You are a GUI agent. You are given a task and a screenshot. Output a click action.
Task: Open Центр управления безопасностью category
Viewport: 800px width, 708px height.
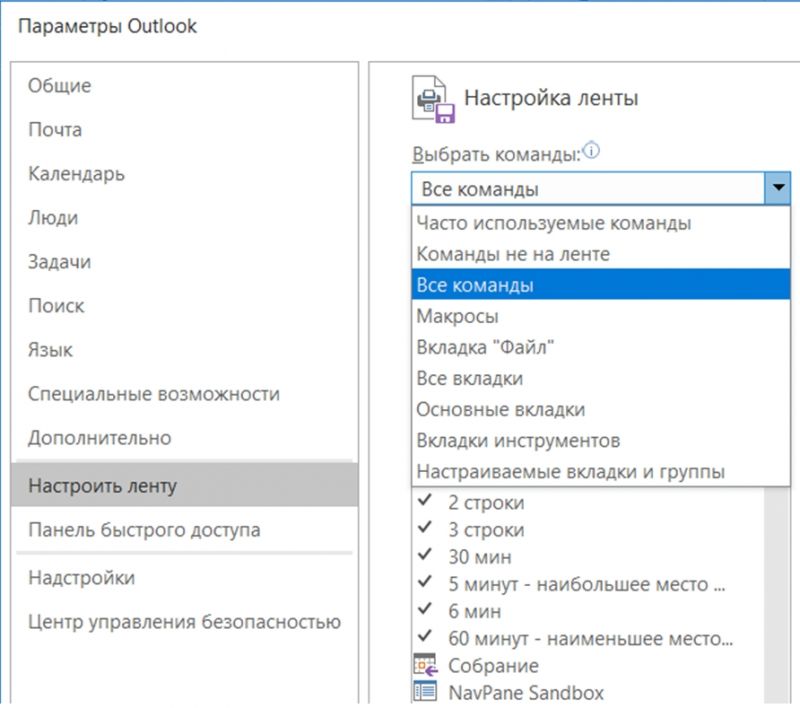[184, 622]
